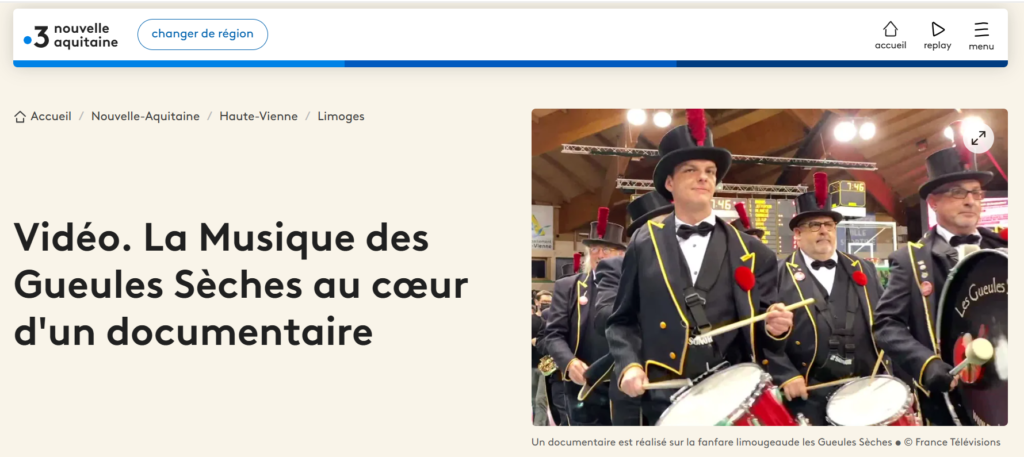The height and width of the screenshot is (457, 1024).
Task: Open the Limoges breadcrumb link
Action: (x=341, y=116)
